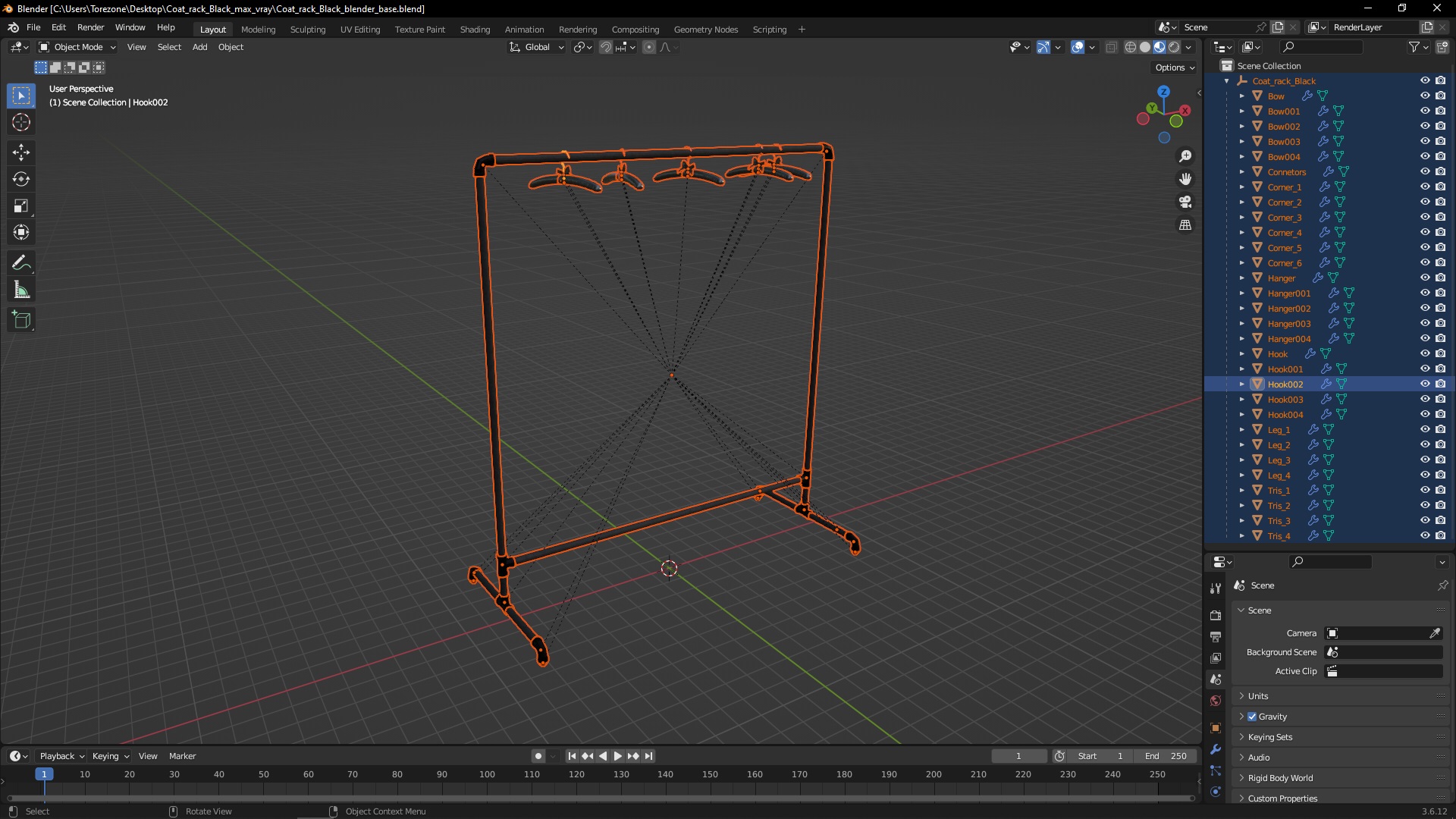Disable render for Bow camera icon
This screenshot has height=819, width=1456.
[x=1441, y=96]
